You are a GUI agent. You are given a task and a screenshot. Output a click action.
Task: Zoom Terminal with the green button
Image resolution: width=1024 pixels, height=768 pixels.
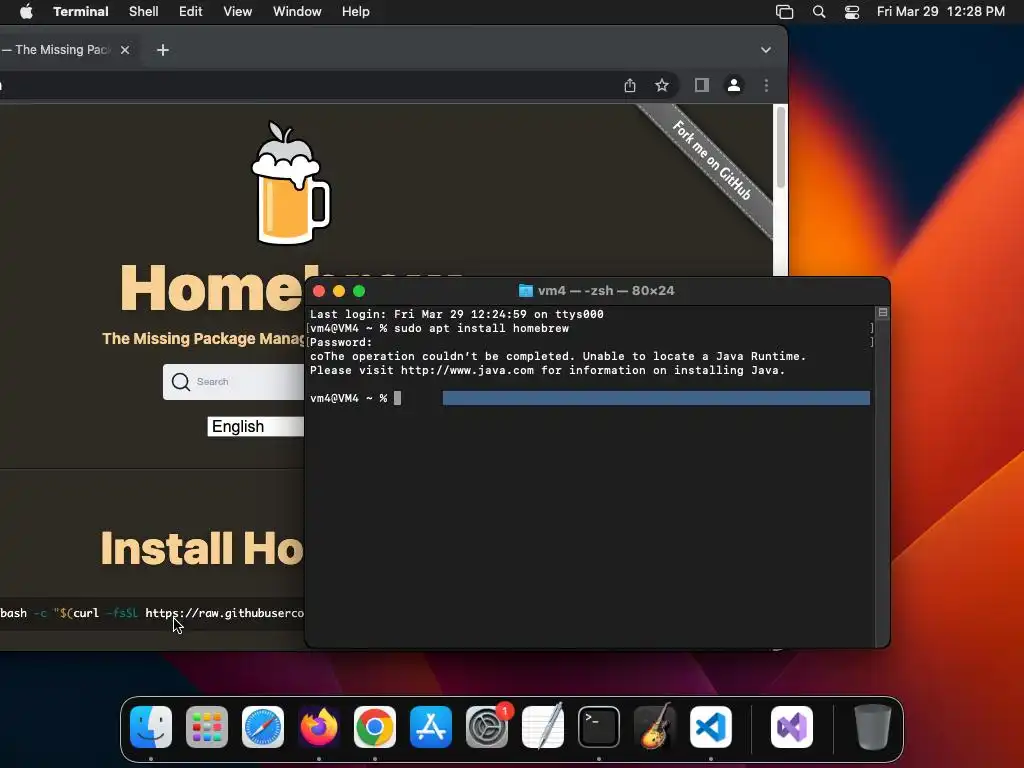pos(359,291)
